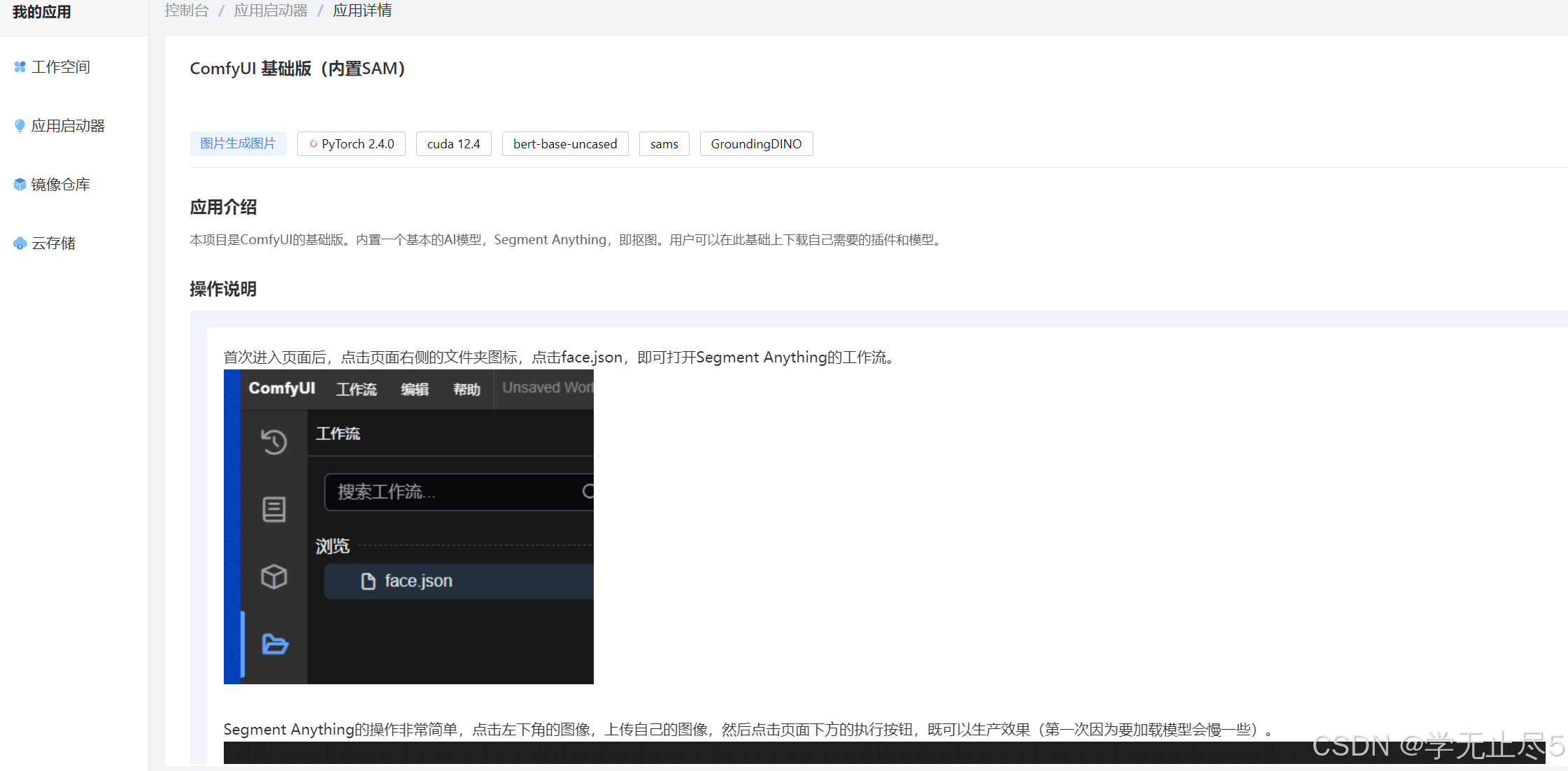Viewport: 1568px width, 771px height.
Task: Open the 帮助 menu in ComfyUI
Action: tap(466, 389)
